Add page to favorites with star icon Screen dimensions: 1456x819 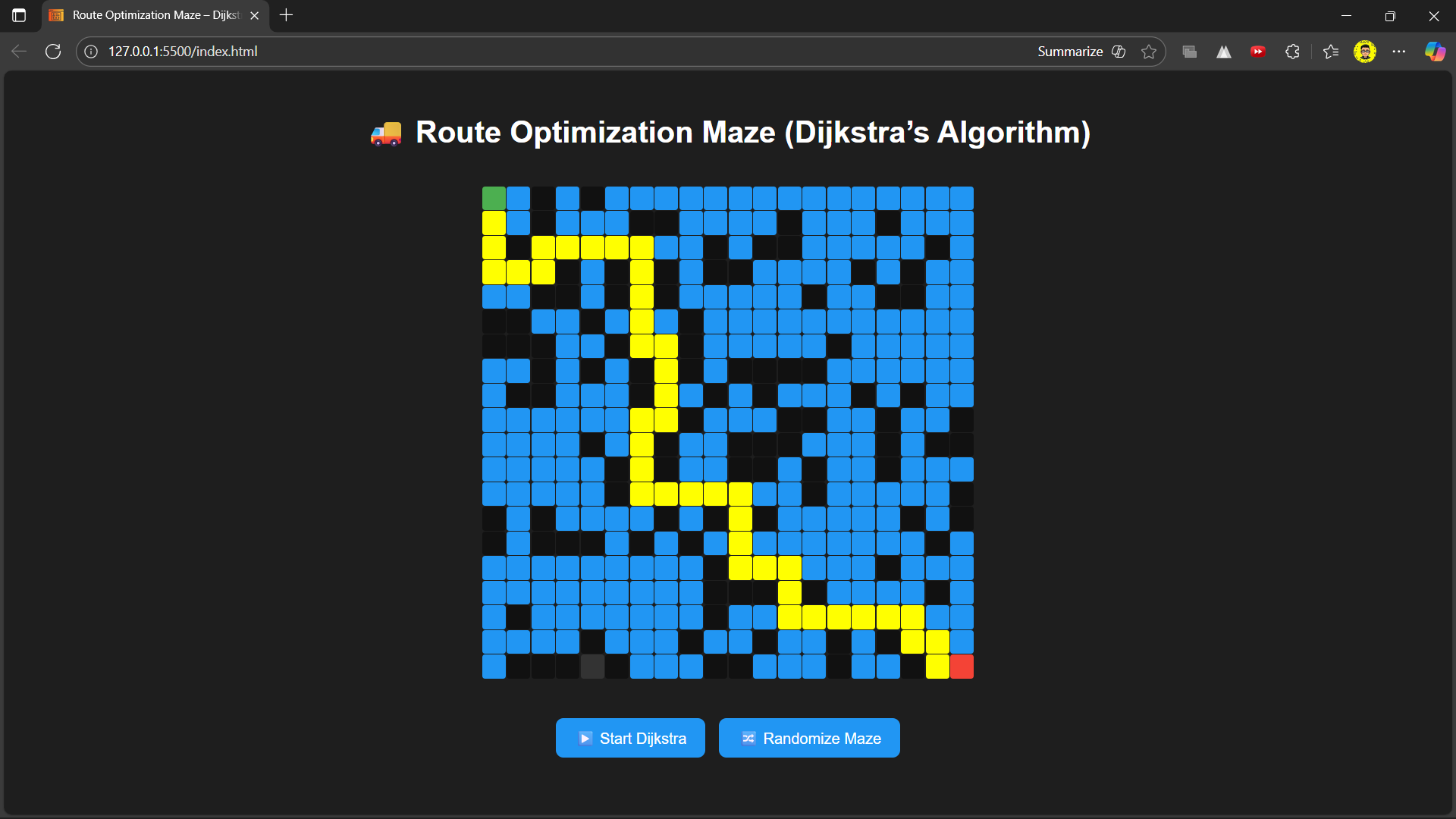click(x=1149, y=52)
